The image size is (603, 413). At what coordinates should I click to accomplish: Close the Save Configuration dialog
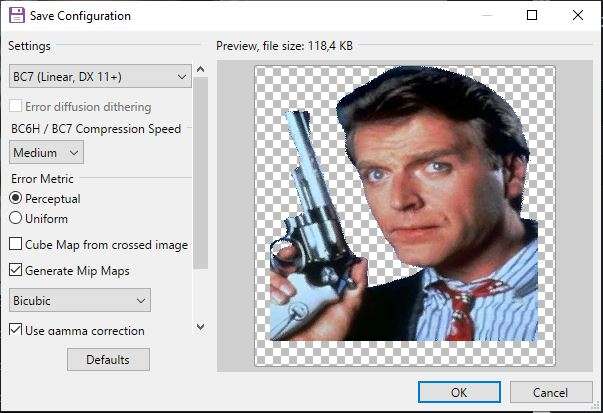[578, 15]
